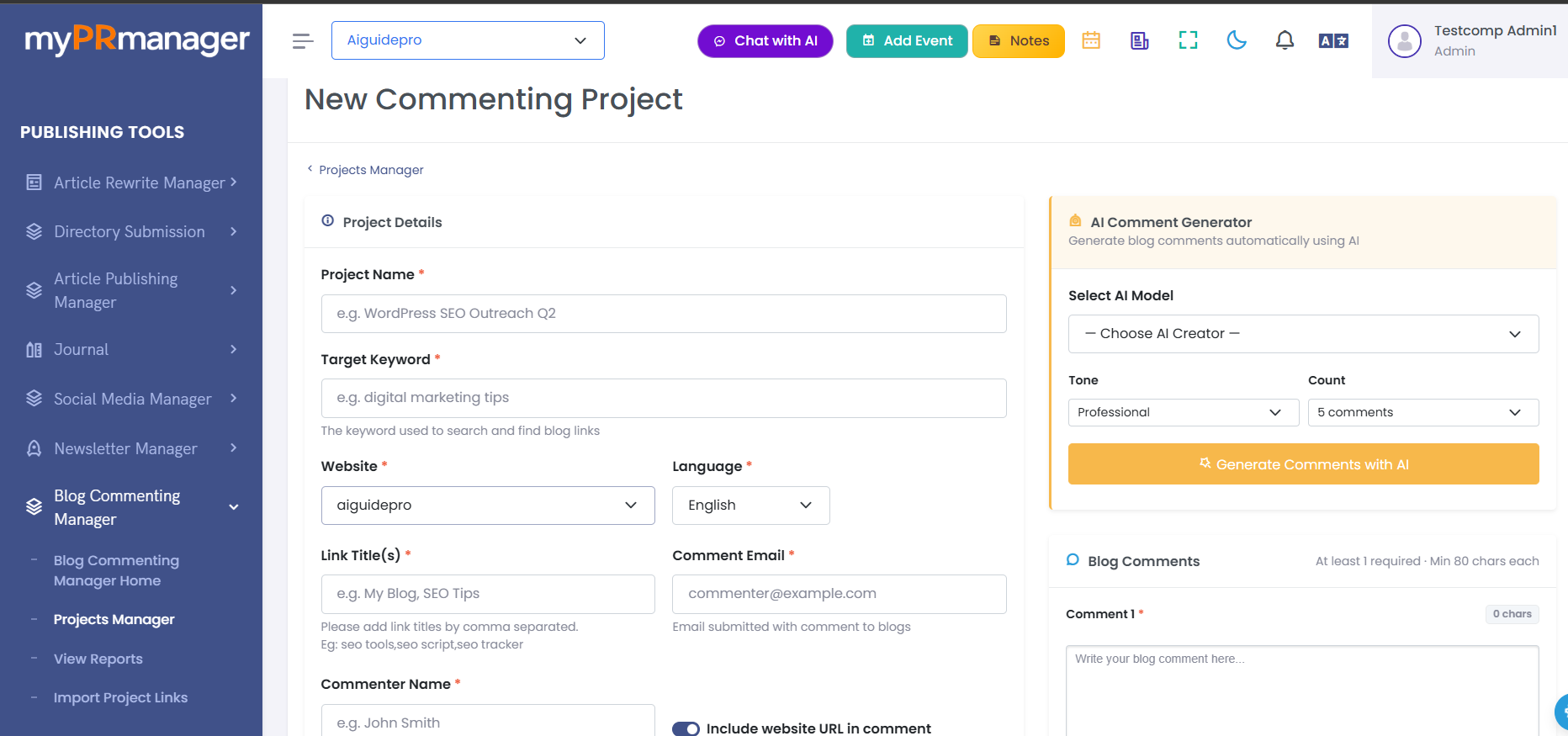Viewport: 1568px width, 736px height.
Task: Toggle Include website URL in comment
Action: [x=686, y=728]
